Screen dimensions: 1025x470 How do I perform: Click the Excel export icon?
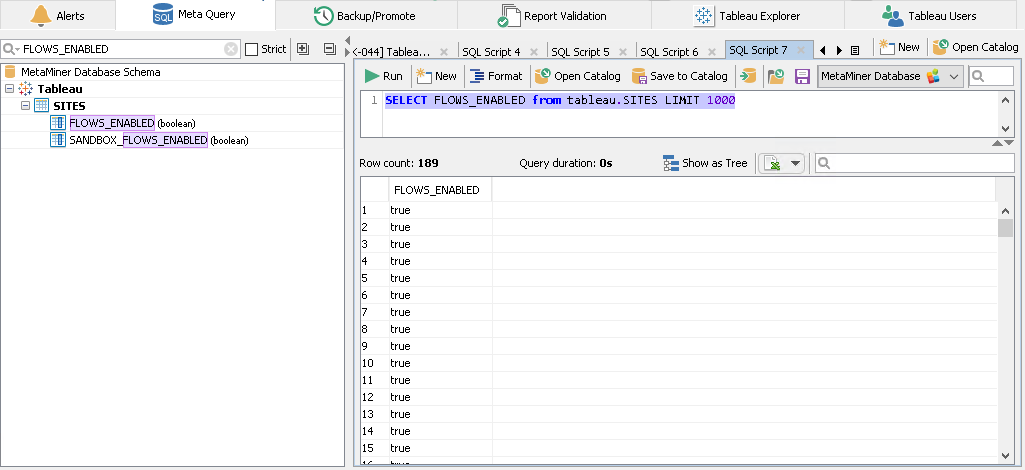coord(774,163)
